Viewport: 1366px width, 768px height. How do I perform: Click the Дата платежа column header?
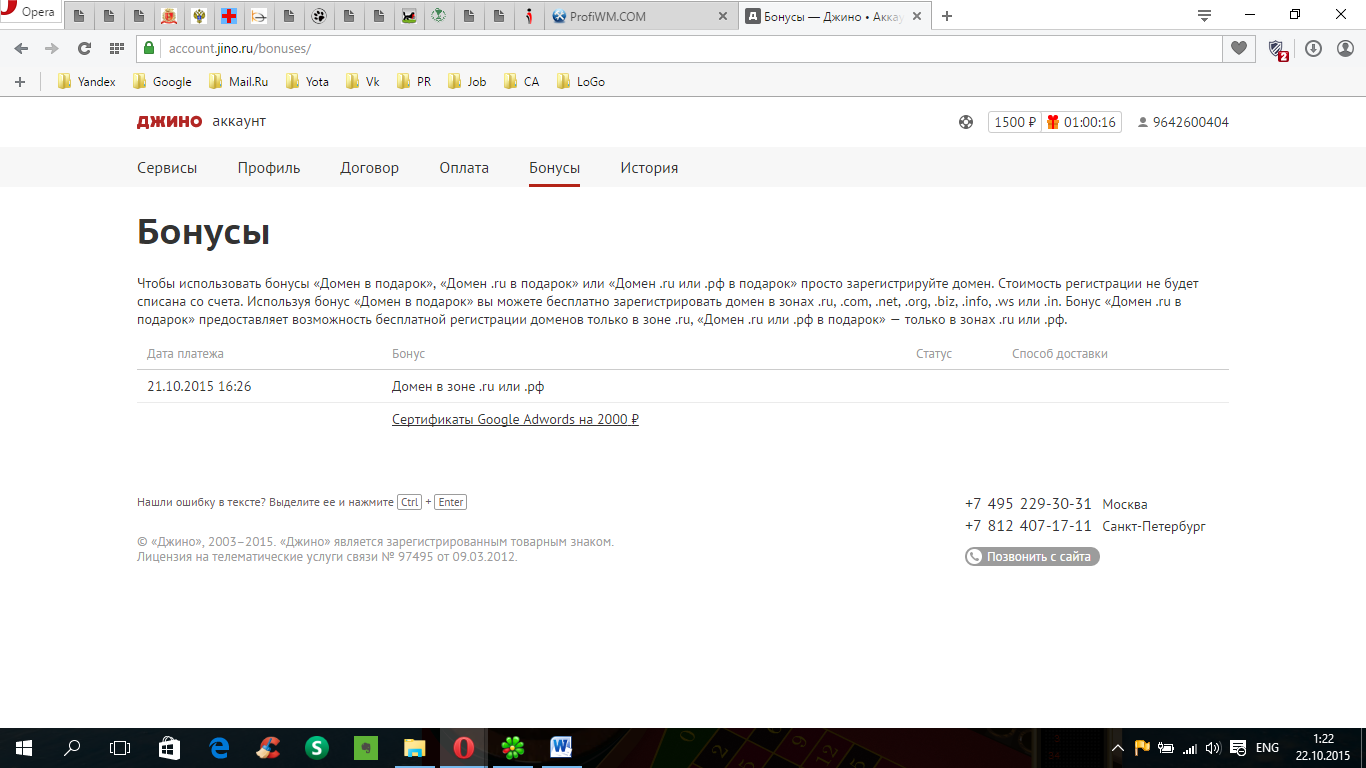click(185, 354)
